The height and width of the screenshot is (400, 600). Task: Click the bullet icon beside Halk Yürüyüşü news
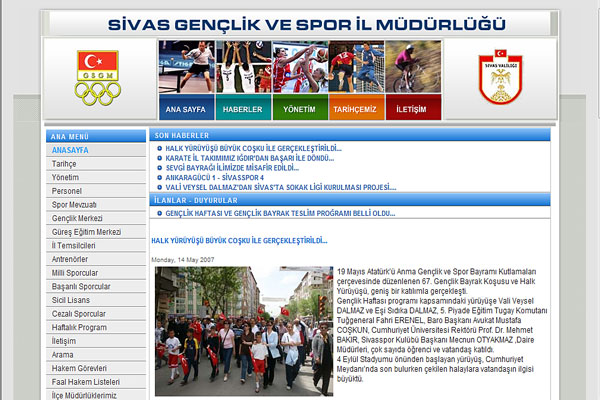(x=159, y=148)
